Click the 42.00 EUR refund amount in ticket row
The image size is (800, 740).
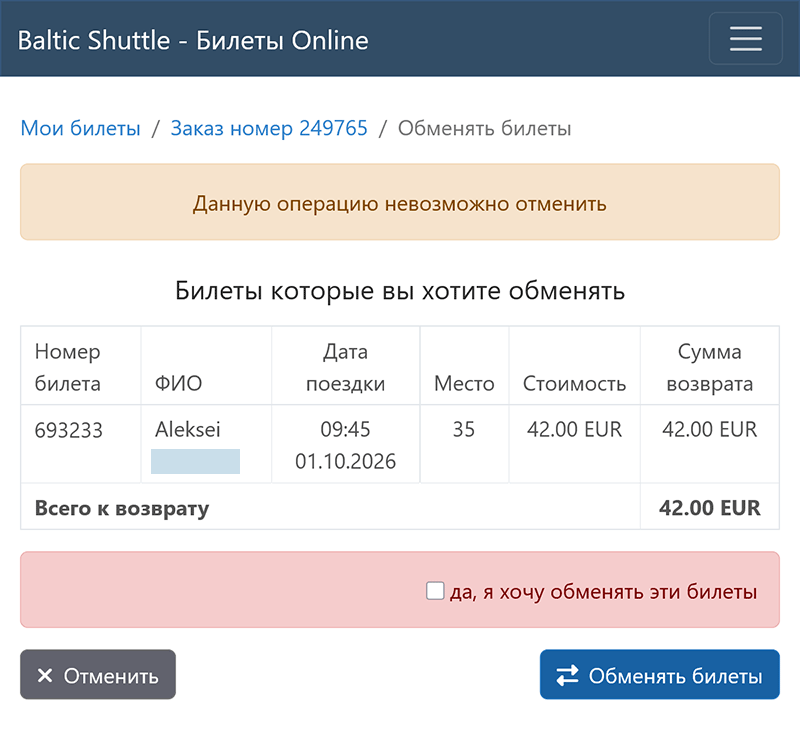pos(709,429)
